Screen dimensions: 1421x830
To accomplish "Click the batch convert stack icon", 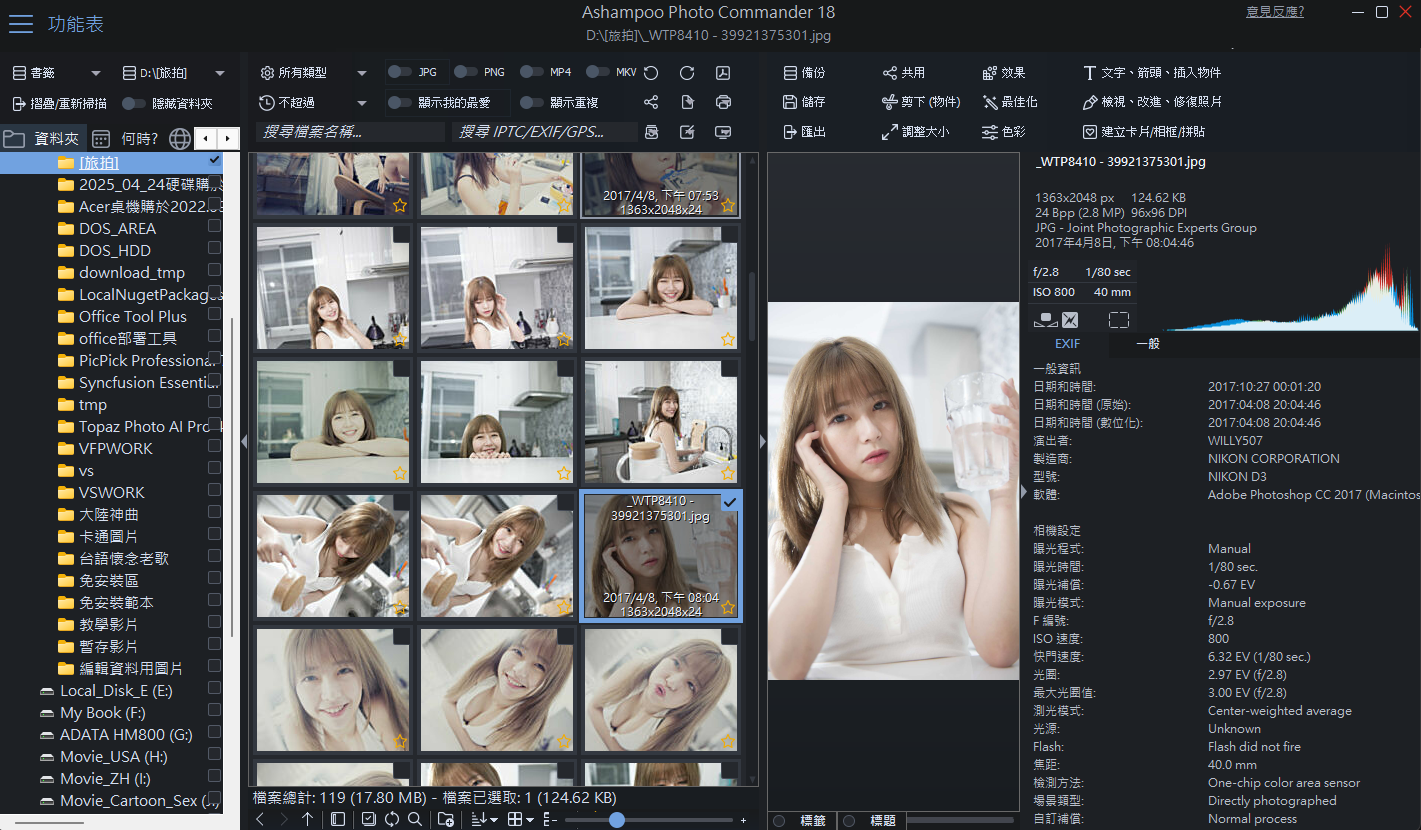I will (651, 132).
